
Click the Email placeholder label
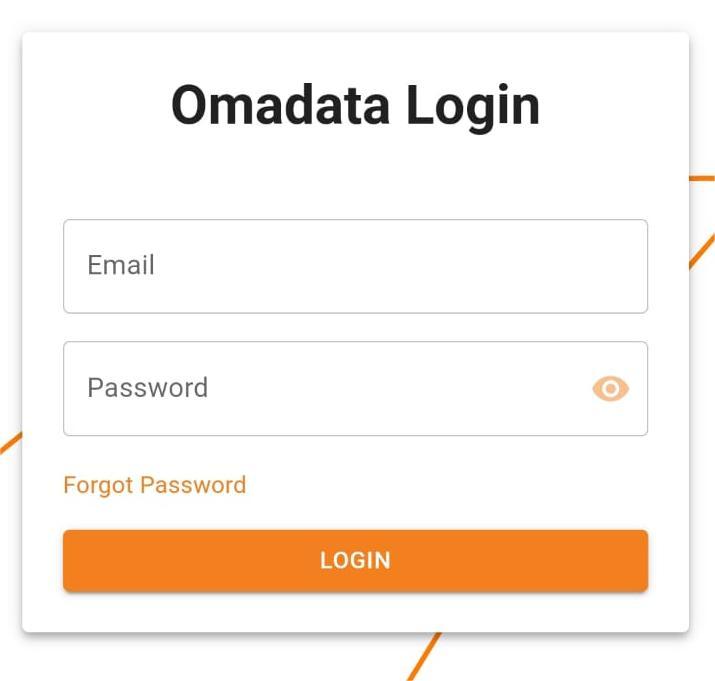[121, 265]
